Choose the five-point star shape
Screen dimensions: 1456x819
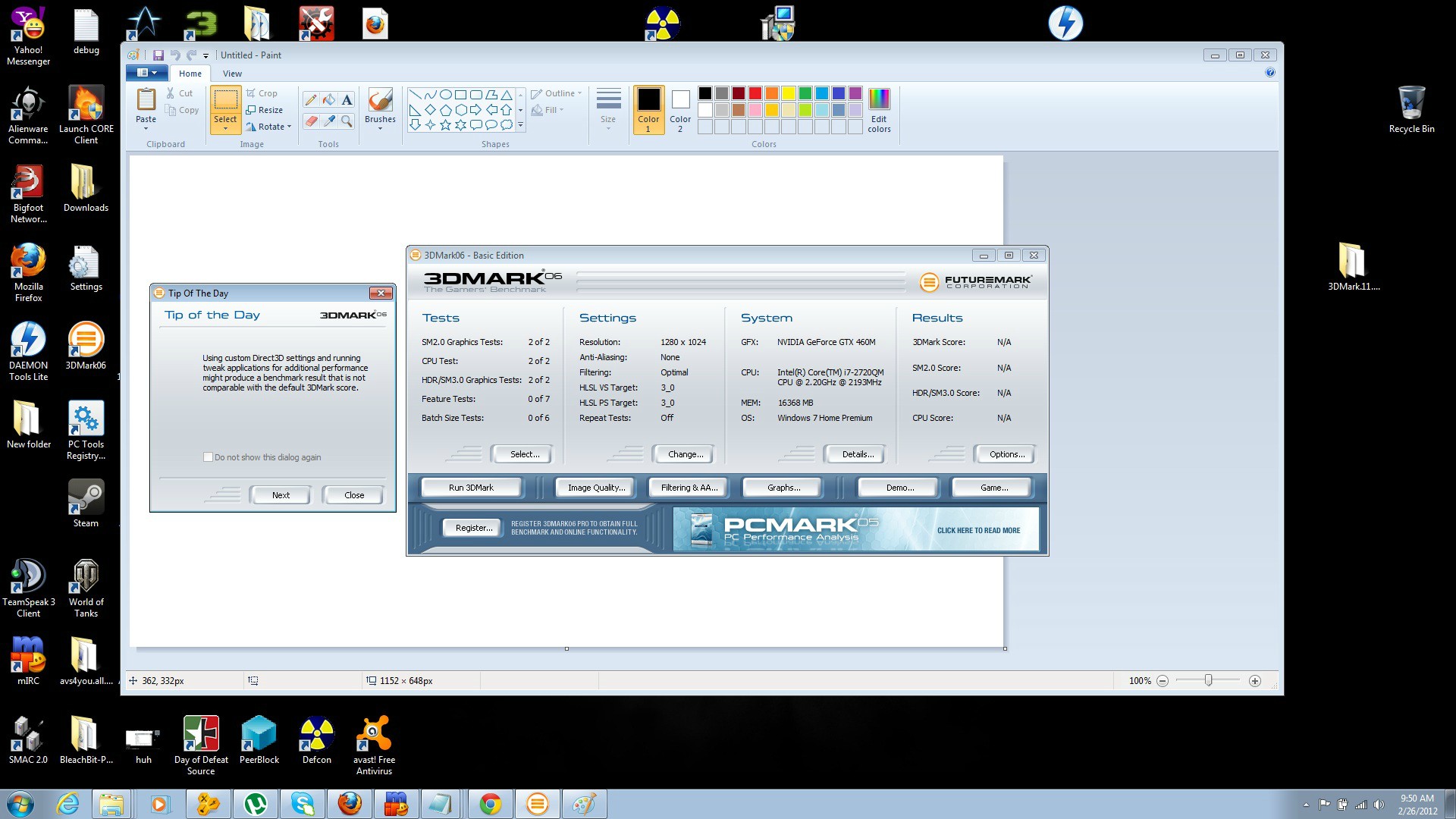click(445, 124)
